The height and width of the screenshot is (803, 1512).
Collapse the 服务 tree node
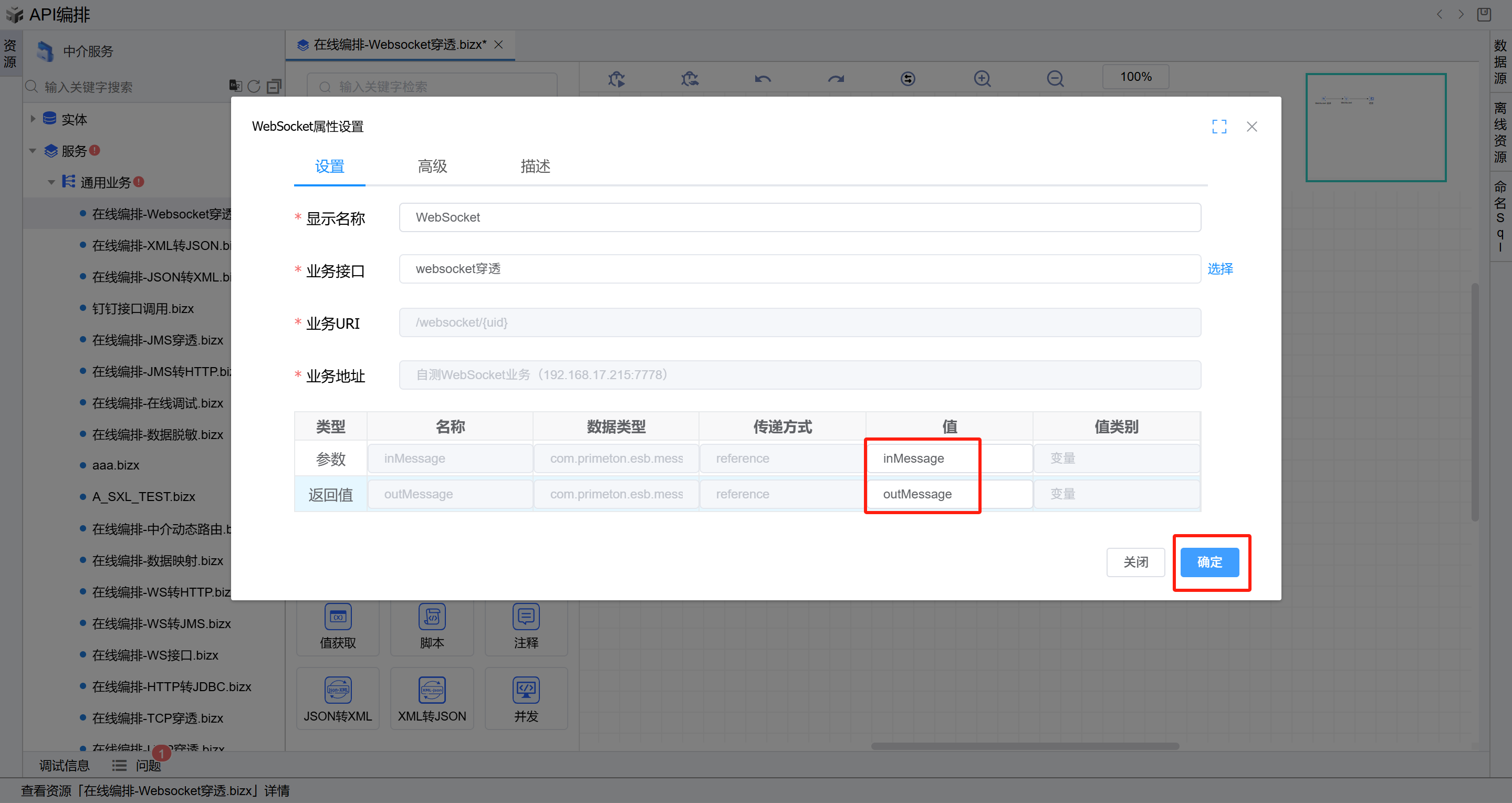coord(33,151)
